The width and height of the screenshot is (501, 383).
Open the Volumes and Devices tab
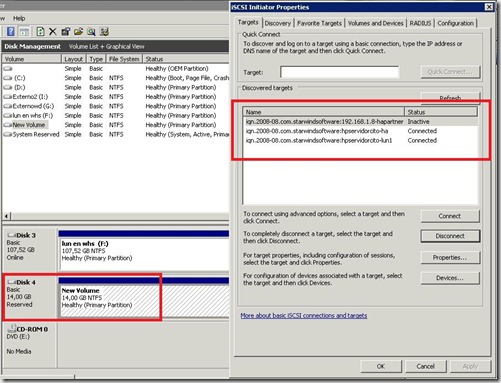point(375,23)
